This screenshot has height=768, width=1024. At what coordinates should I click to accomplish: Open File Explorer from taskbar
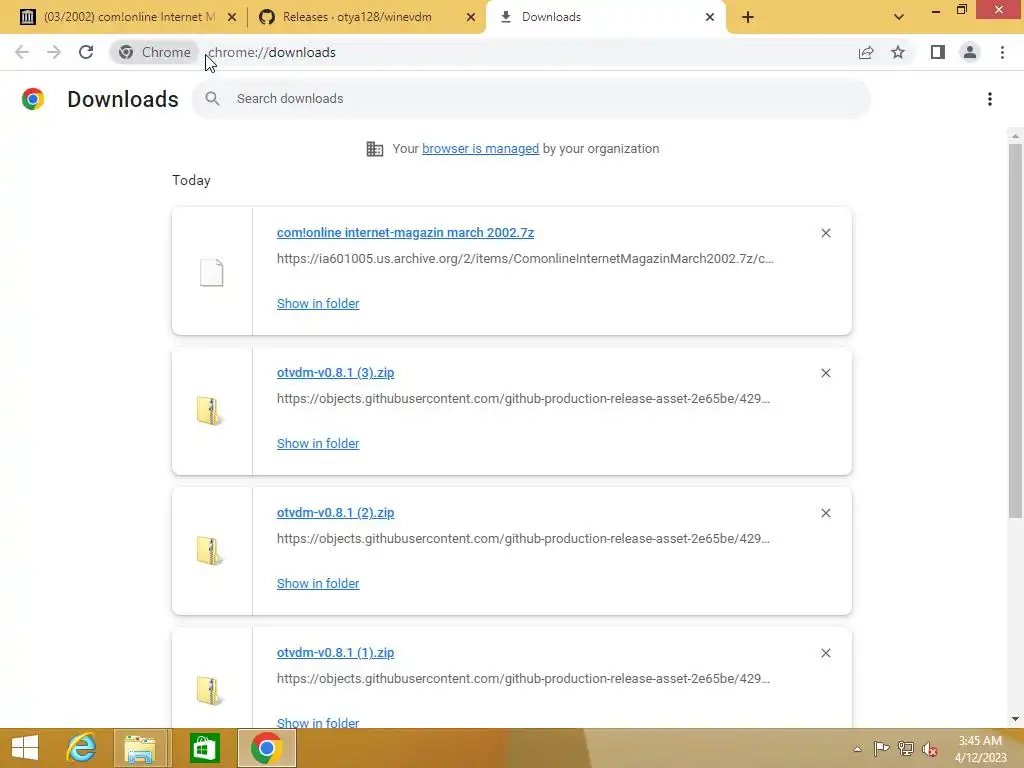[x=140, y=748]
